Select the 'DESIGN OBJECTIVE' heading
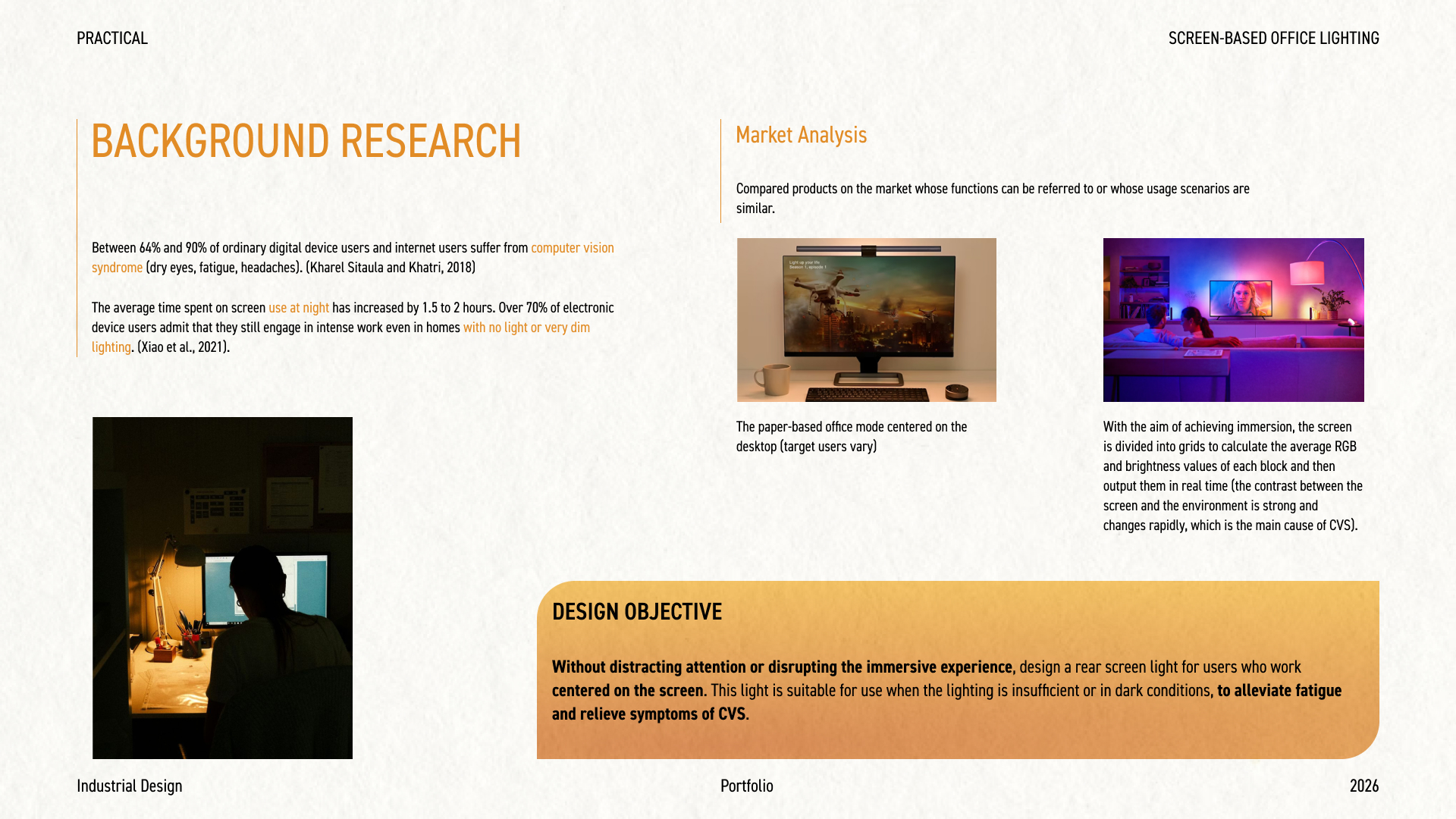The width and height of the screenshot is (1456, 819). tap(637, 612)
